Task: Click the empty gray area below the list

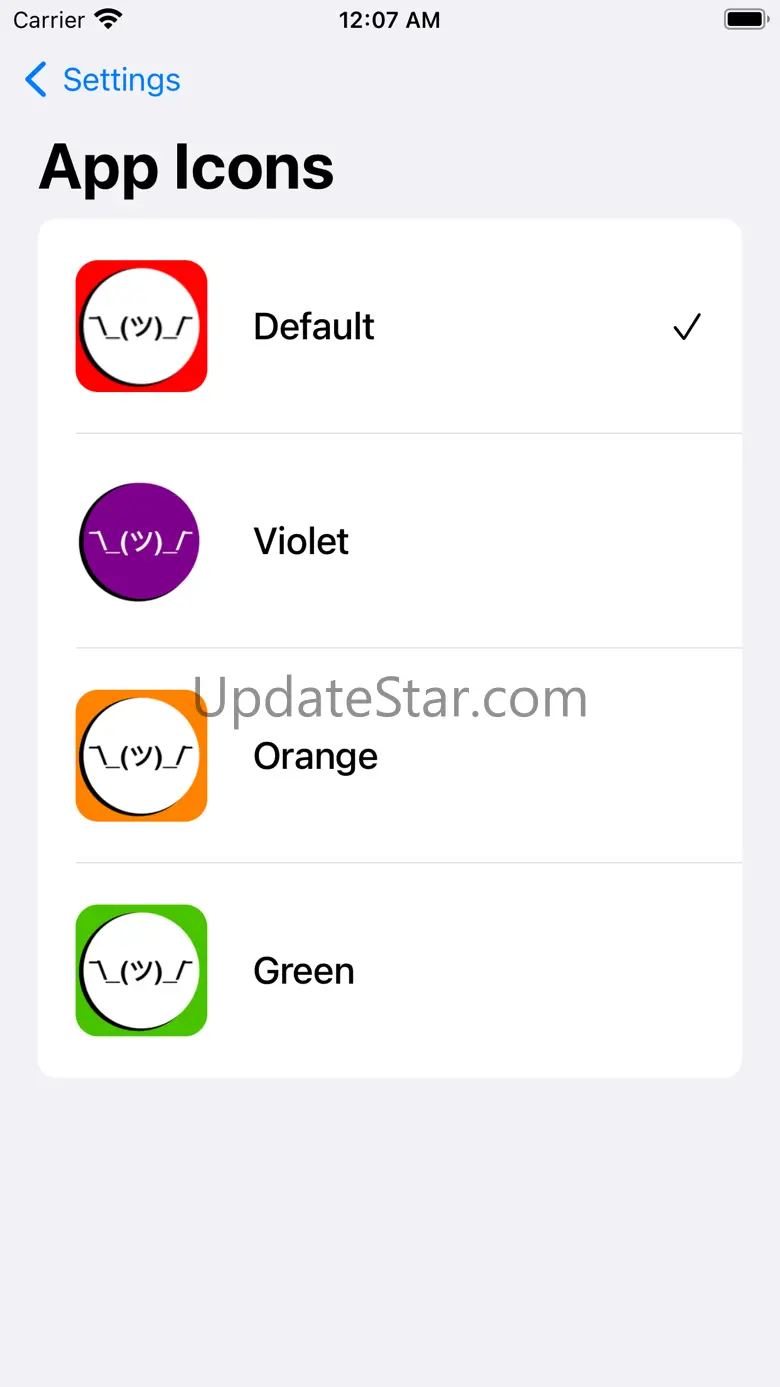Action: pos(390,1230)
